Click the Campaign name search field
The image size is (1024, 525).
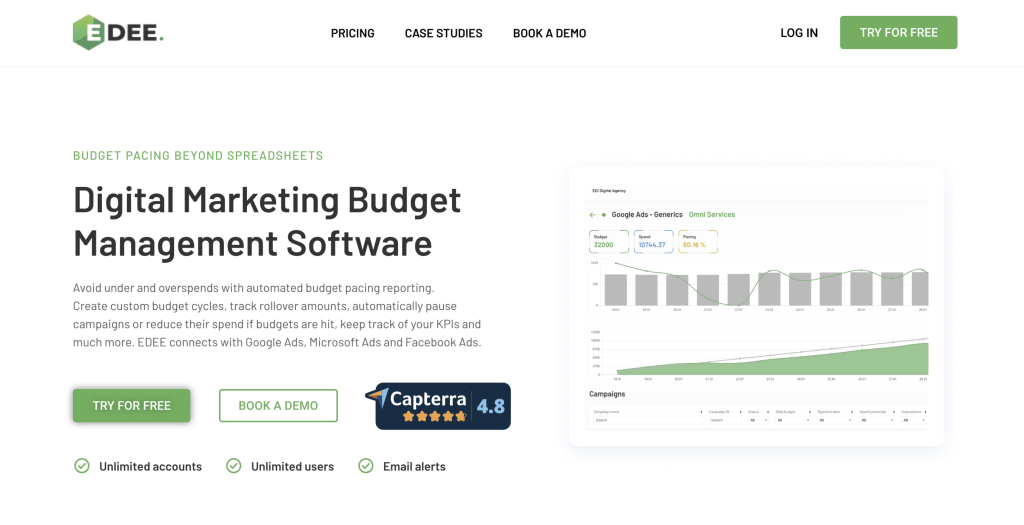click(x=647, y=420)
